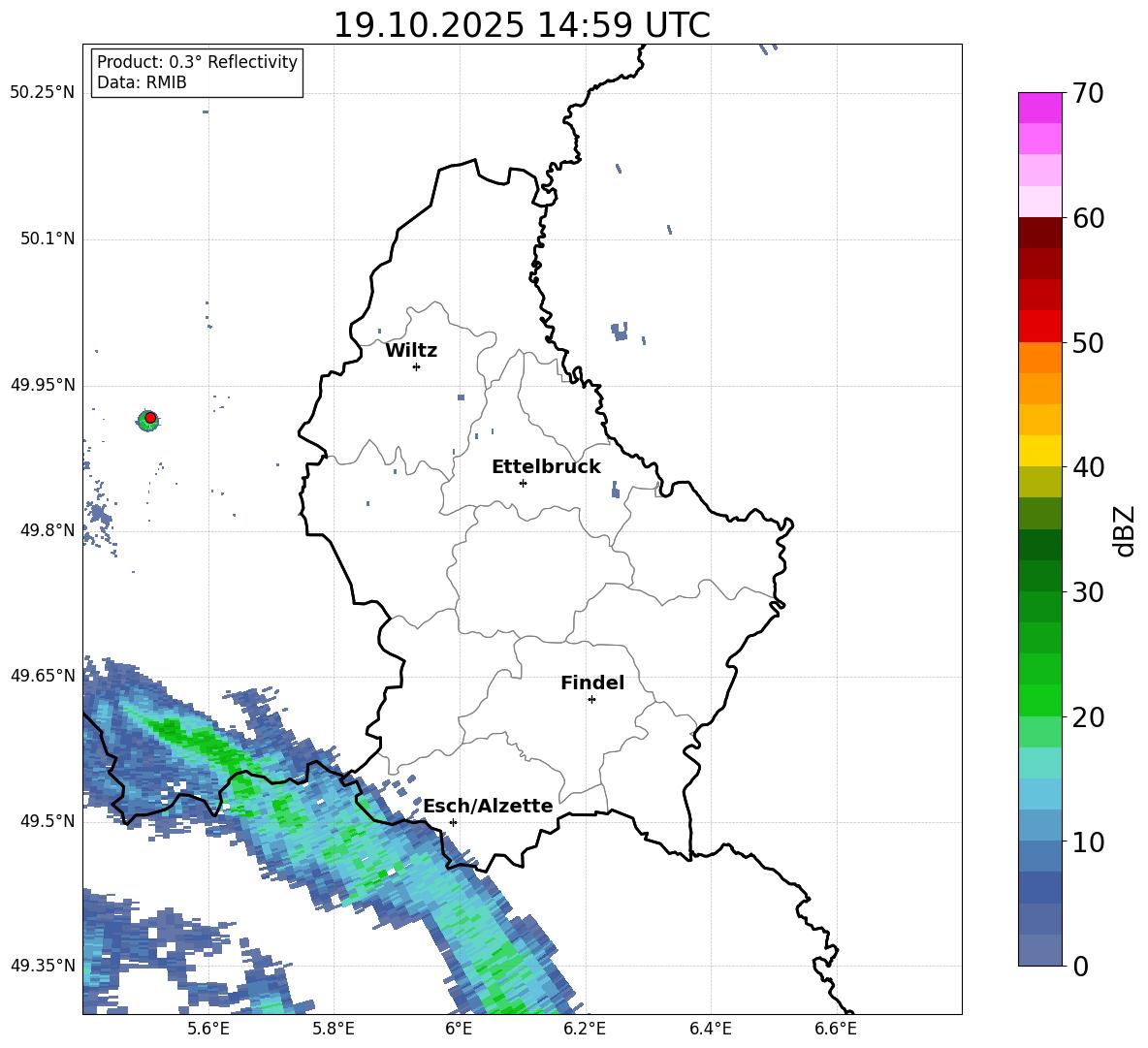1148x1048 pixels.
Task: Click the 6.4°E longitude label
Action: 710,1029
